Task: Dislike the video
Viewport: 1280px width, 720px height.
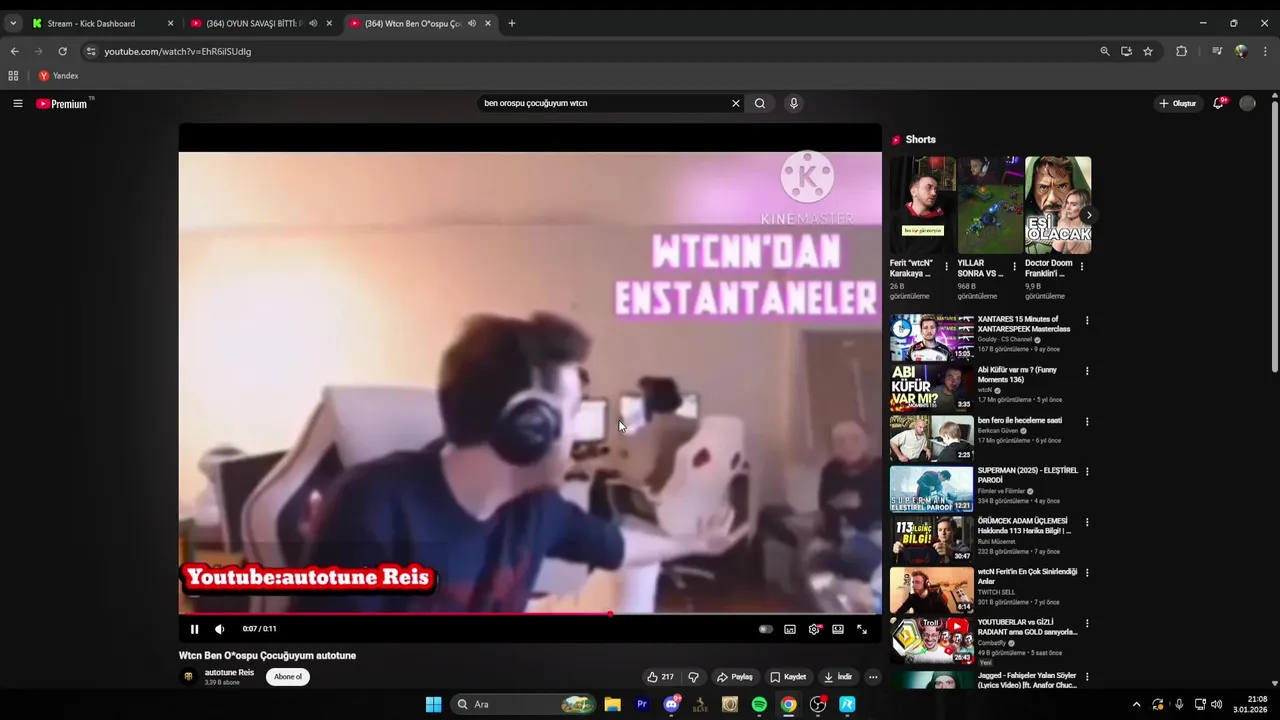Action: pyautogui.click(x=693, y=677)
